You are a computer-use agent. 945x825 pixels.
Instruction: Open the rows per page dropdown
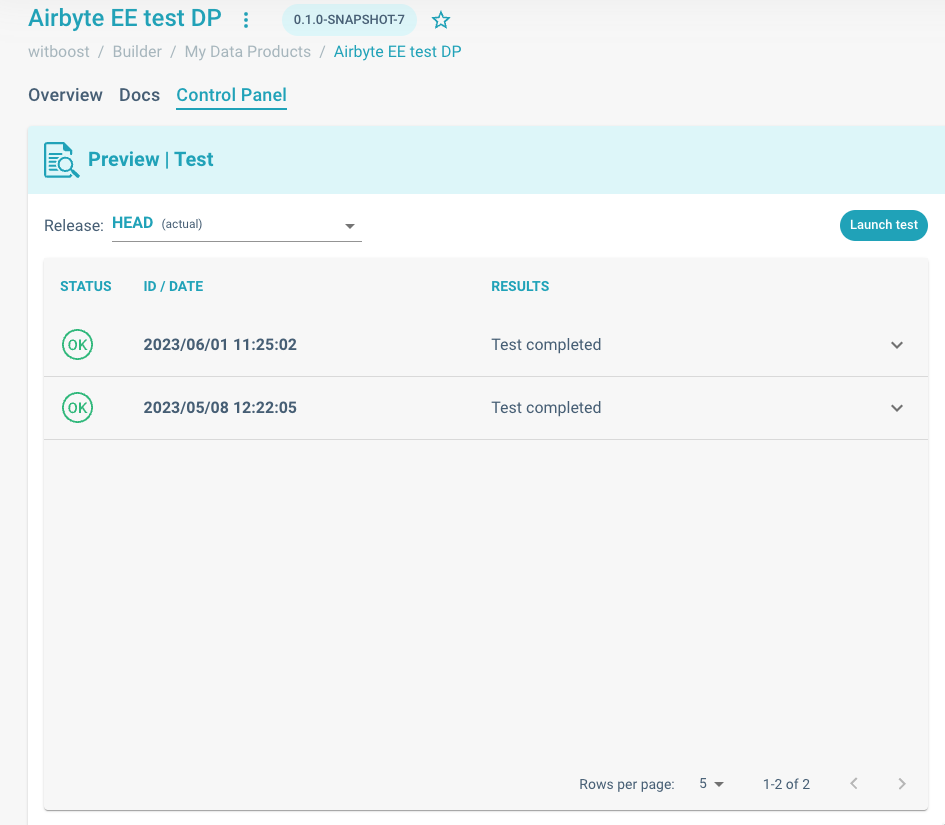[x=711, y=784]
